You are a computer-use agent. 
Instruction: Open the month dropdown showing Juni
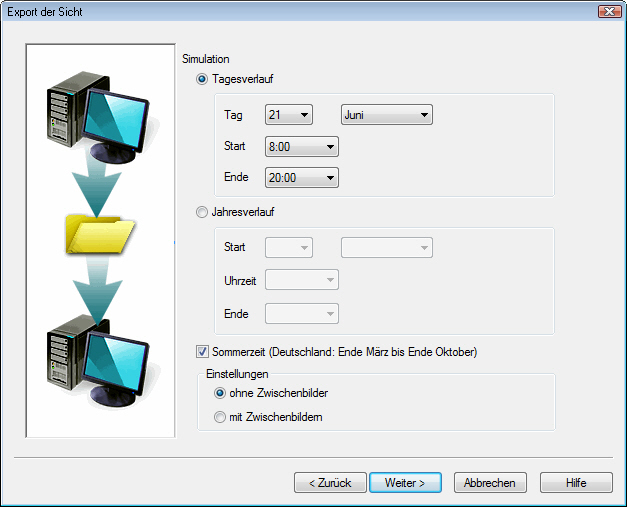point(387,115)
